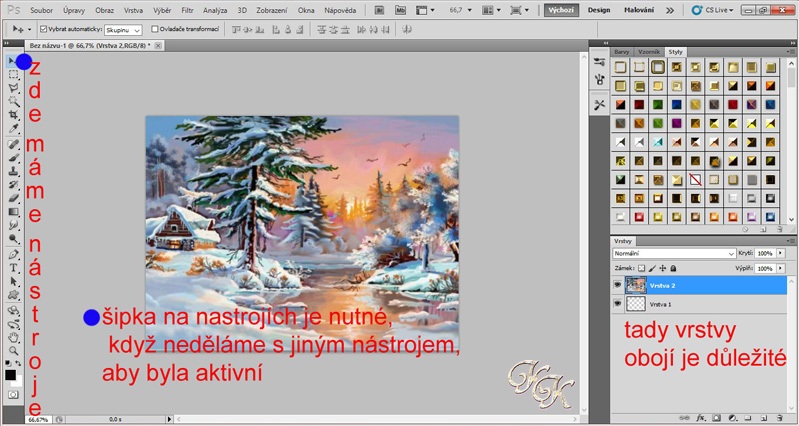799x426 pixels.
Task: Select the Healing Brush tool
Action: click(13, 145)
